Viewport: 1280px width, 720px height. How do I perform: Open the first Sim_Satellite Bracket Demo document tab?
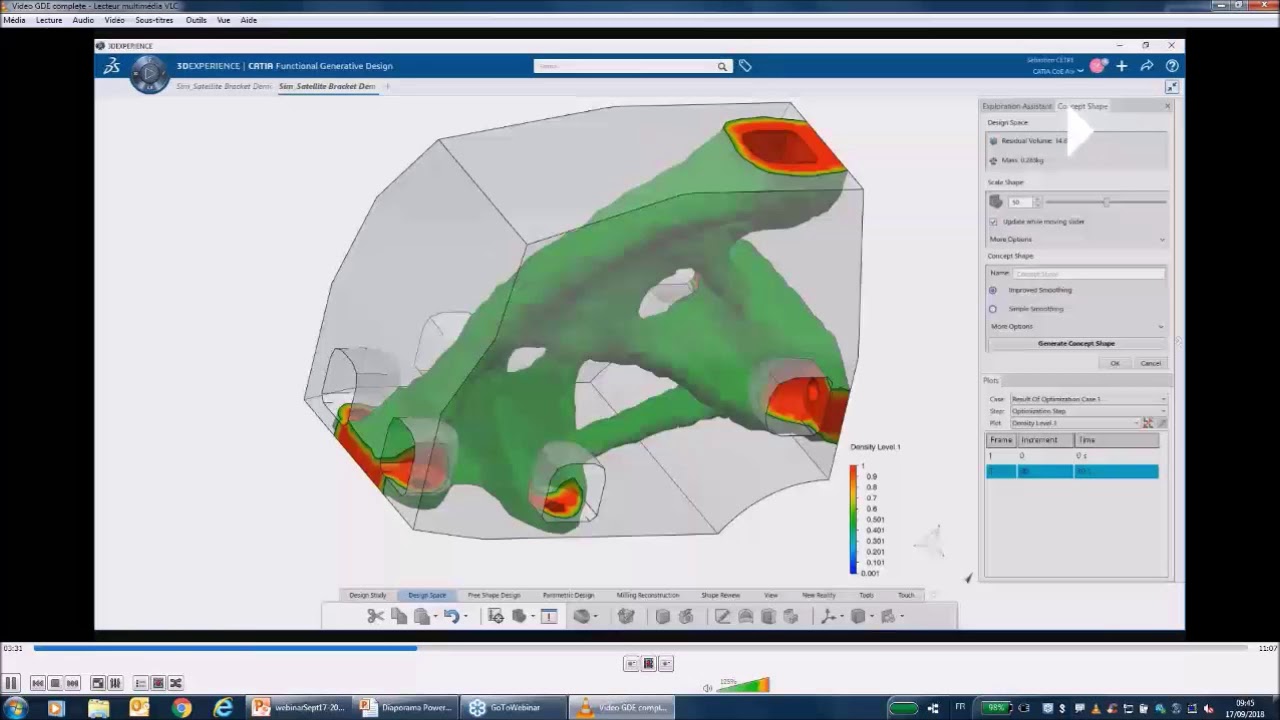pos(223,87)
